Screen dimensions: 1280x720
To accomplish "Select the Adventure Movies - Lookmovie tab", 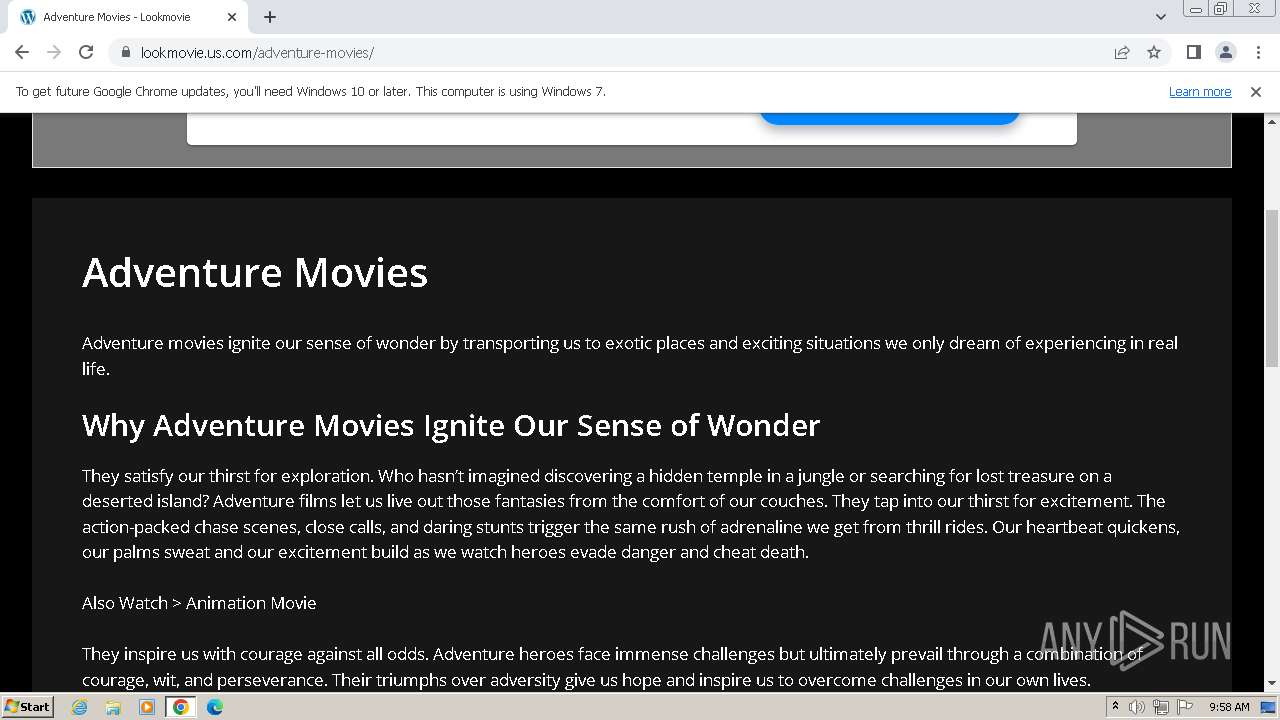I will point(127,17).
